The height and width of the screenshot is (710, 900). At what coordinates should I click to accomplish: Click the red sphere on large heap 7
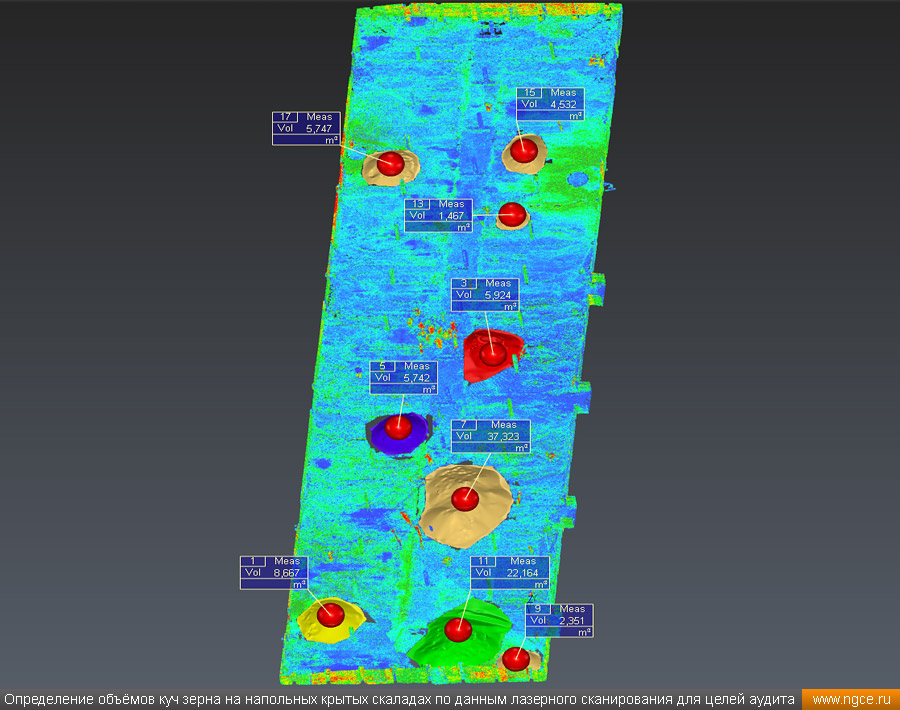point(464,497)
